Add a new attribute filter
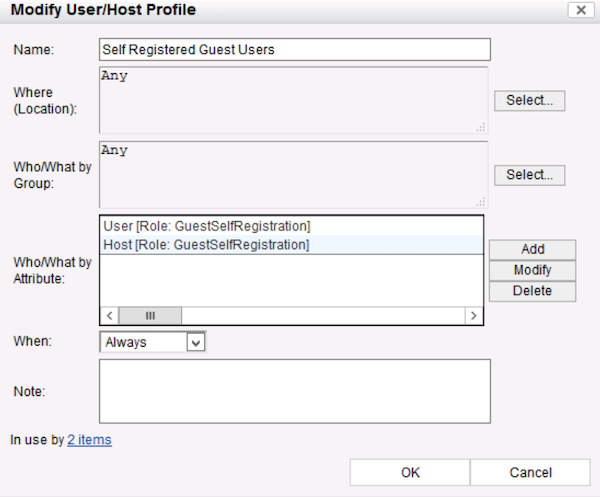The image size is (600, 497). pos(532,250)
